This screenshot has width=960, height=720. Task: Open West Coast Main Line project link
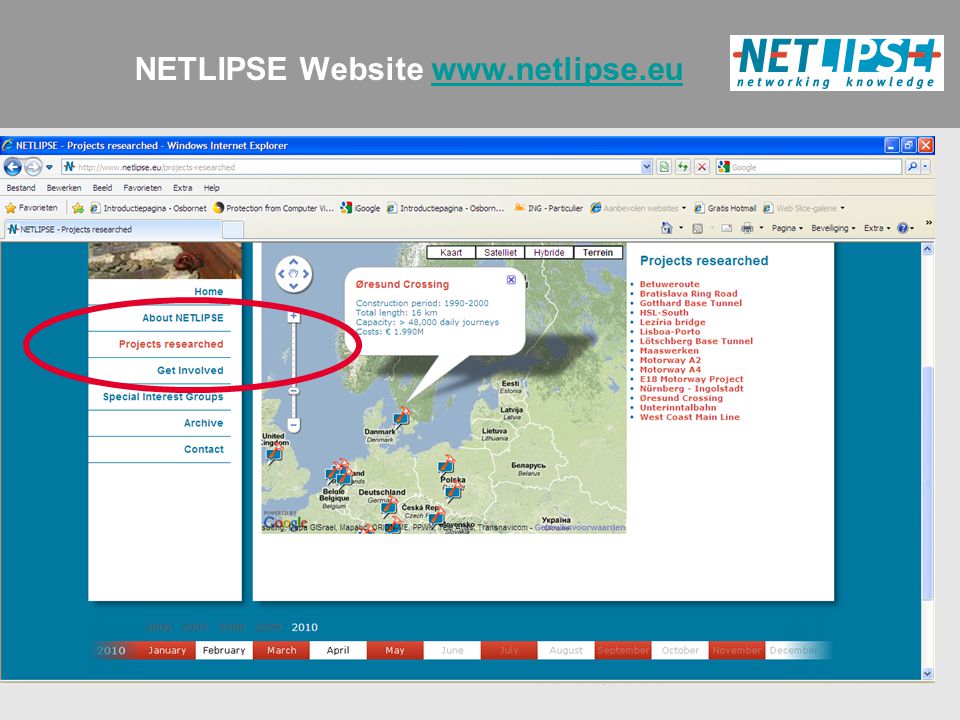tap(689, 417)
